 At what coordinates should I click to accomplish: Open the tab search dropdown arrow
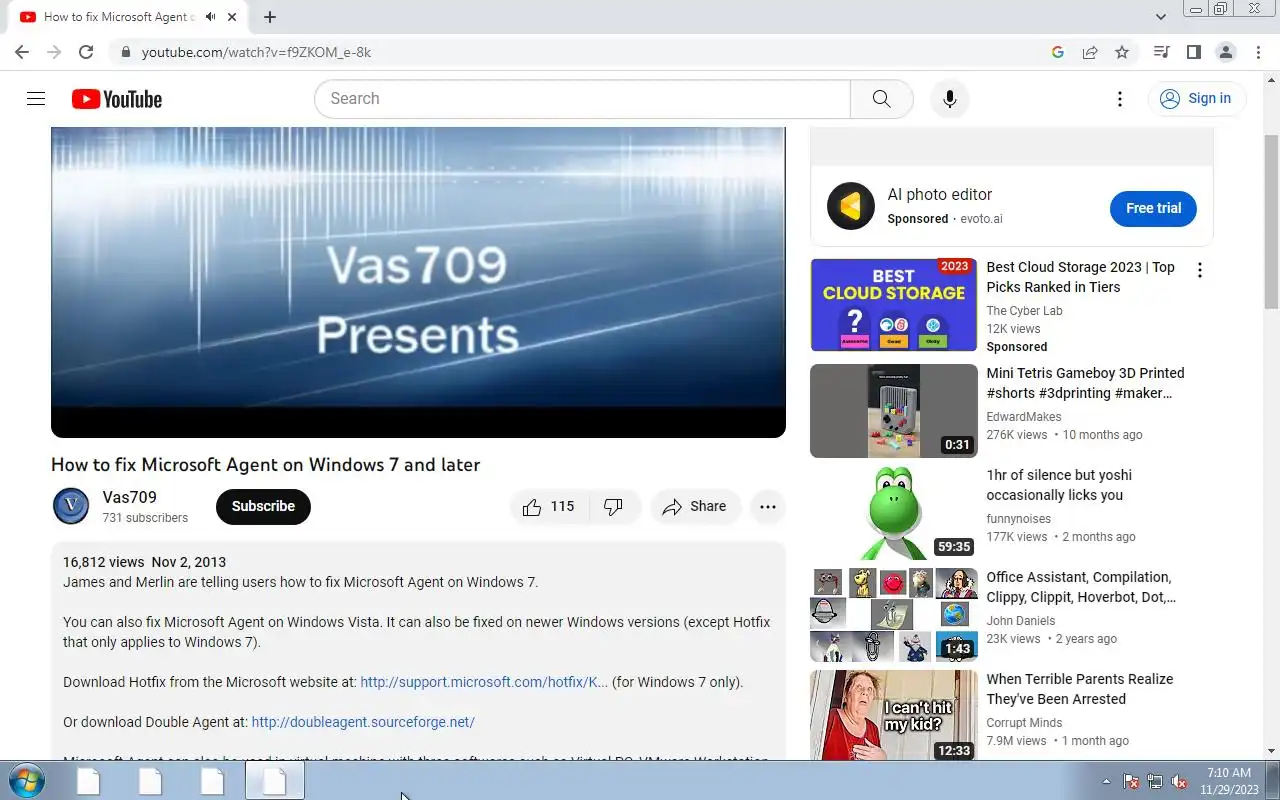tap(1161, 17)
